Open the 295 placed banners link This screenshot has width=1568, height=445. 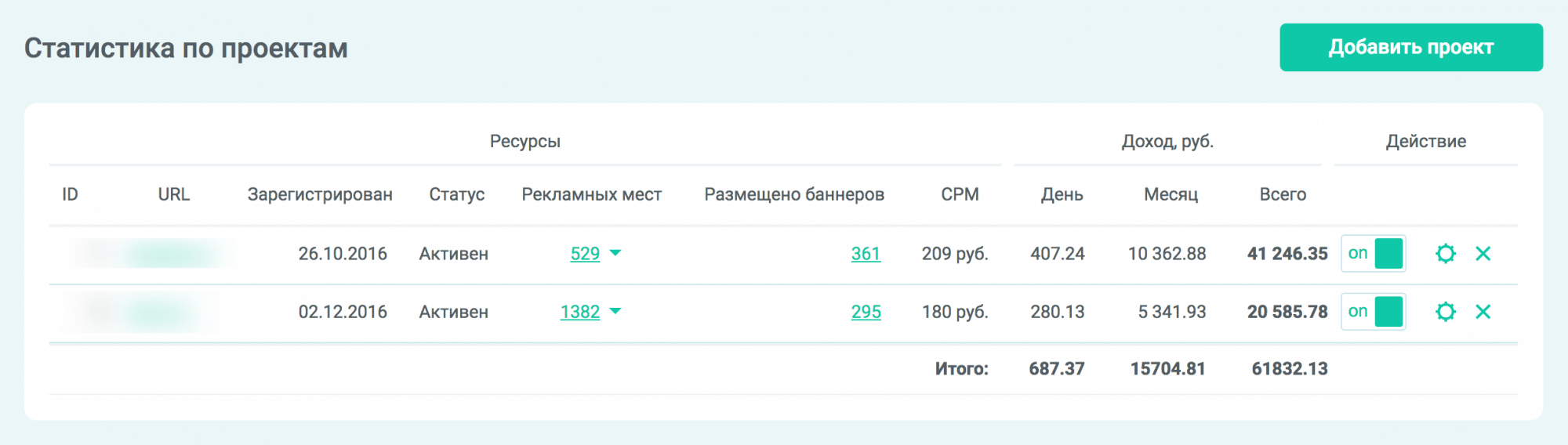(866, 312)
